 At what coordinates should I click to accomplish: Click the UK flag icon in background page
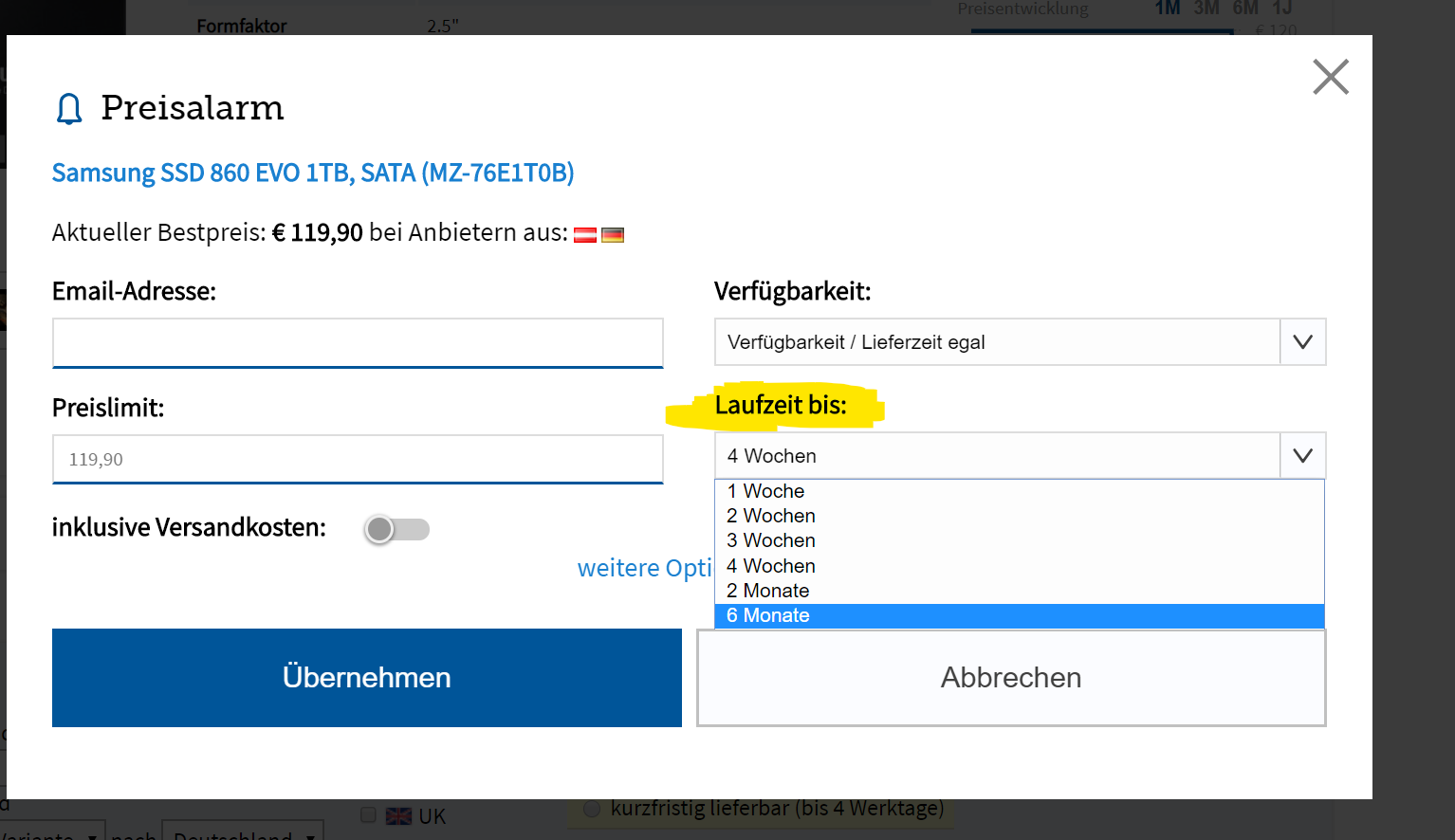pos(399,816)
